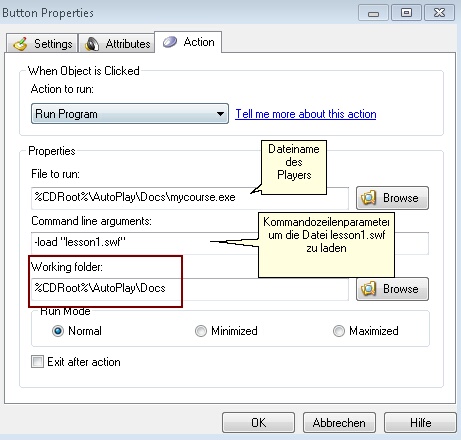Viewport: 461px width, 440px height.
Task: Click the Command line arguments field
Action: (x=230, y=242)
